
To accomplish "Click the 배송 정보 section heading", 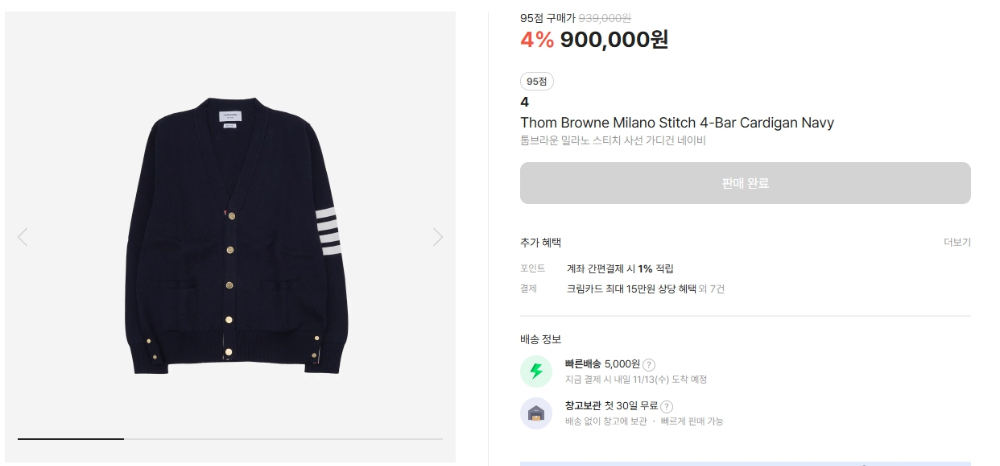I will coord(540,339).
